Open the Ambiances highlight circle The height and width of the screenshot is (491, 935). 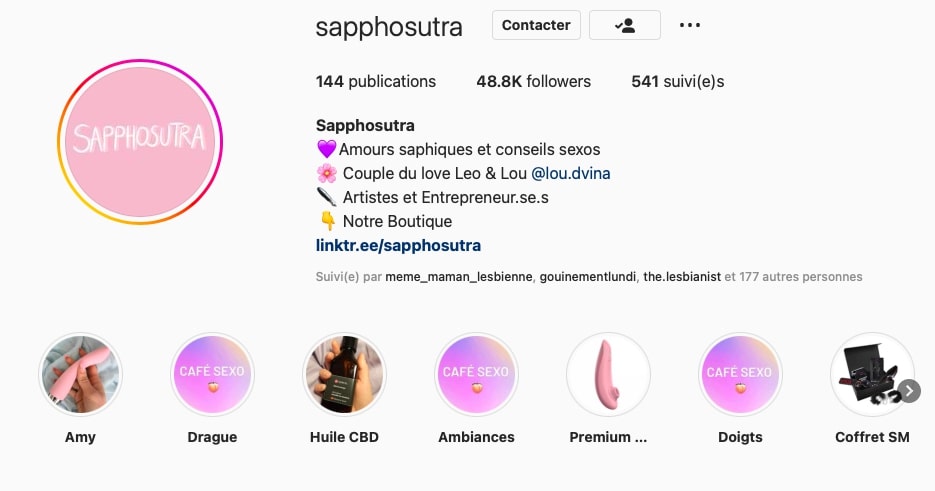(476, 374)
